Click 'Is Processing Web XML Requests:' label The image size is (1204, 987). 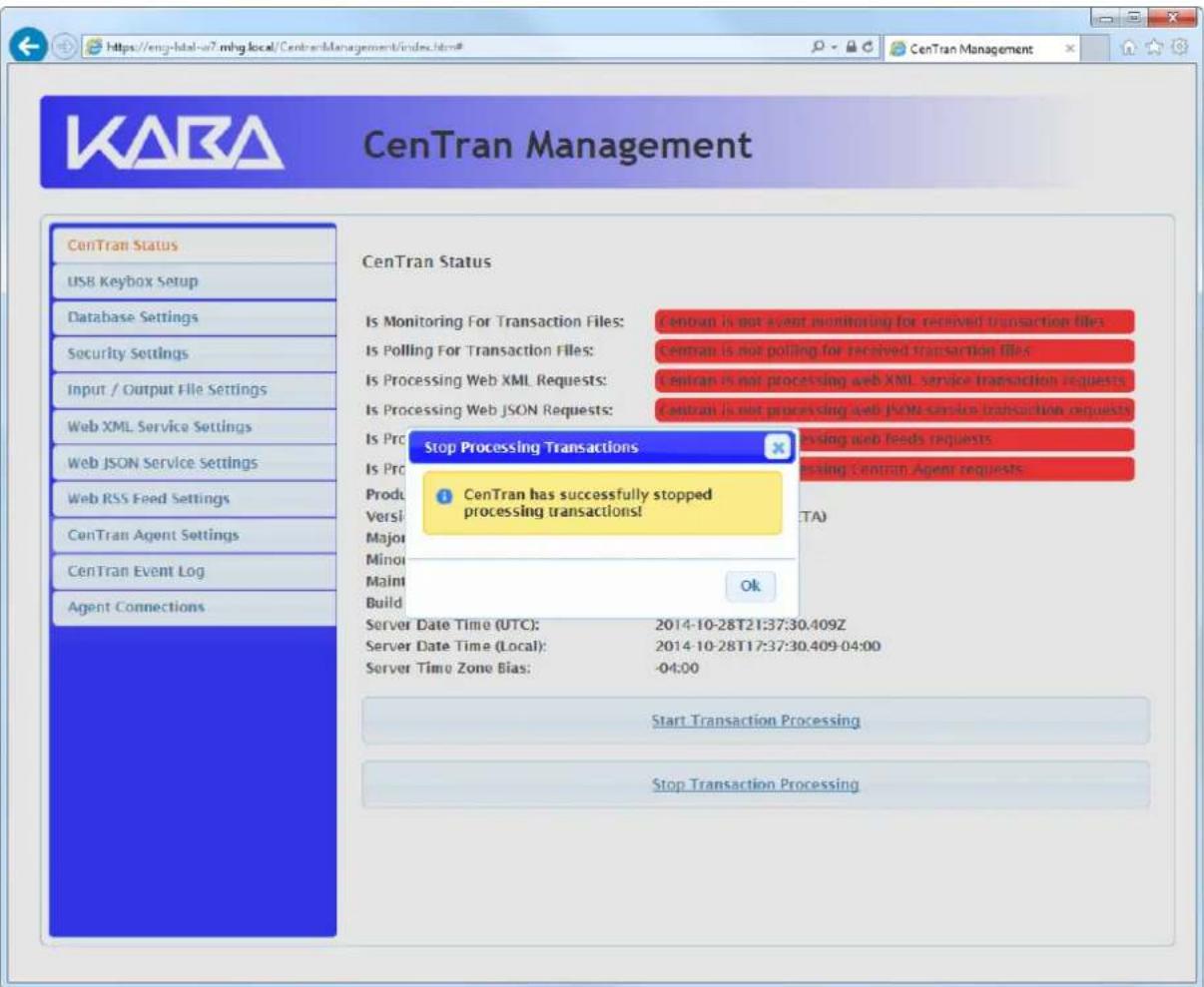pyautogui.click(x=486, y=380)
